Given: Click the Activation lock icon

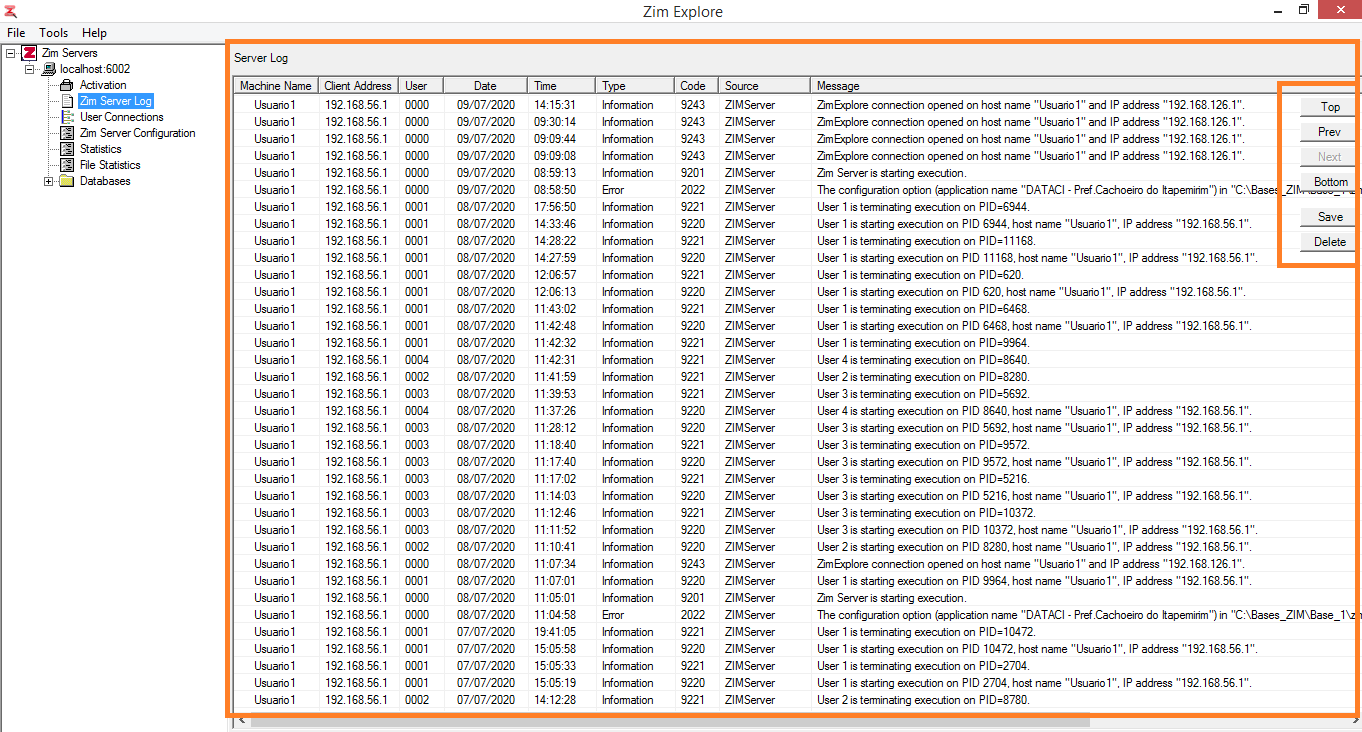Looking at the screenshot, I should coord(68,85).
